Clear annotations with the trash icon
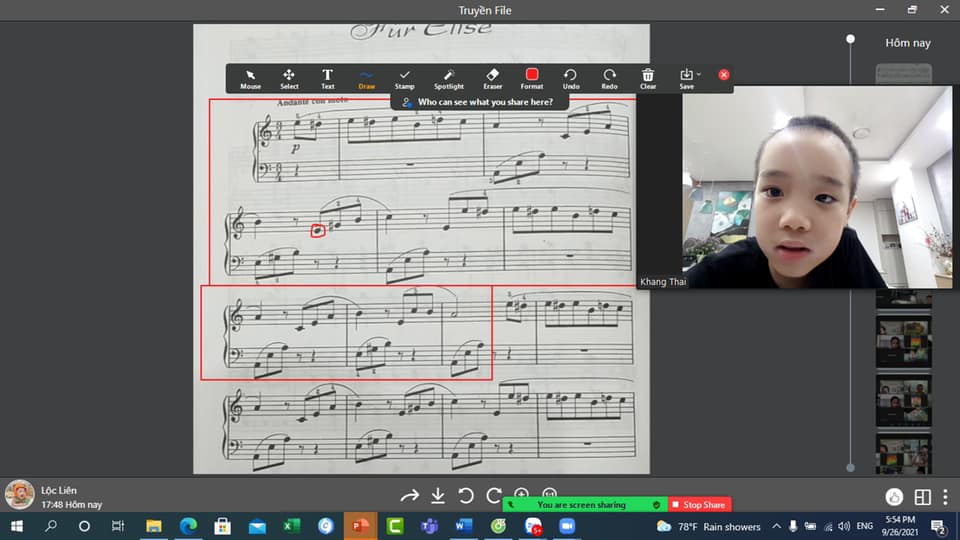Image resolution: width=960 pixels, height=540 pixels. point(648,78)
